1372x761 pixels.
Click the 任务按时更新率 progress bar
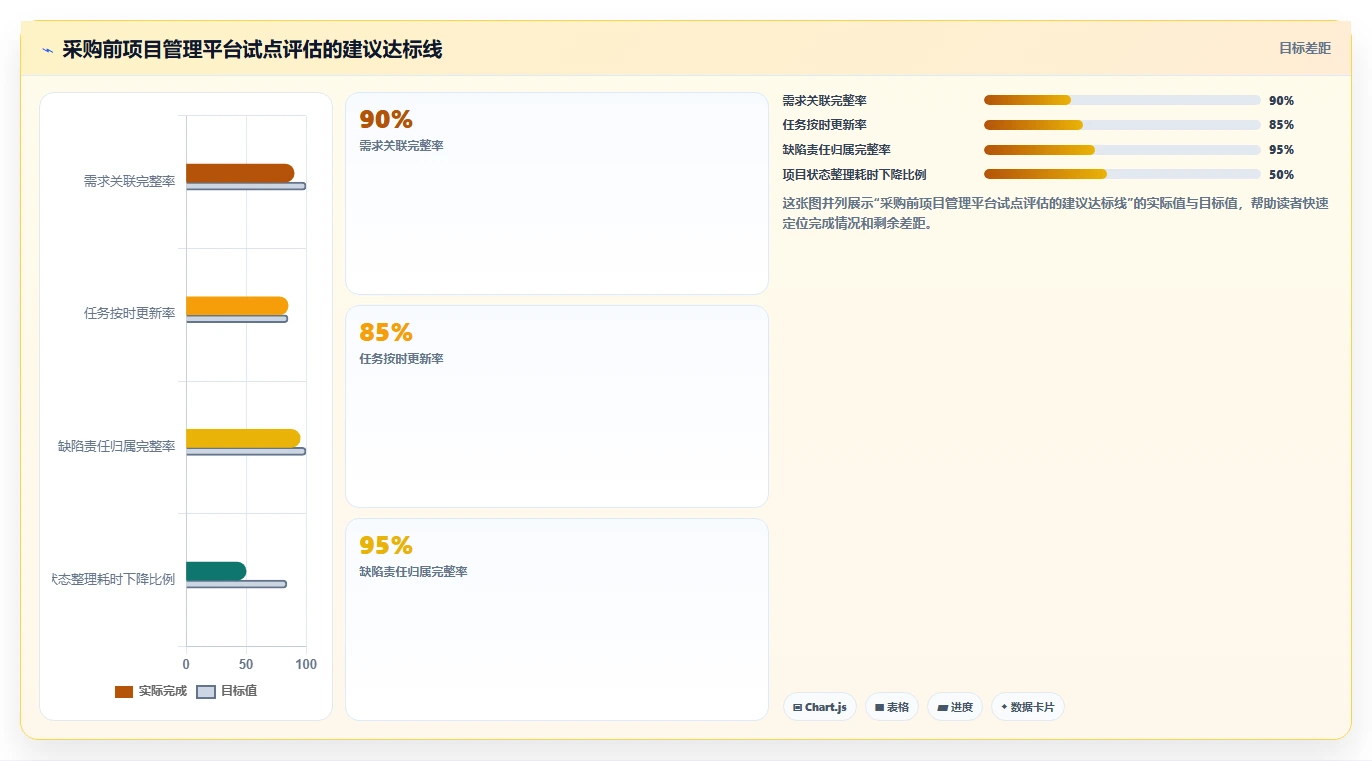point(1122,125)
